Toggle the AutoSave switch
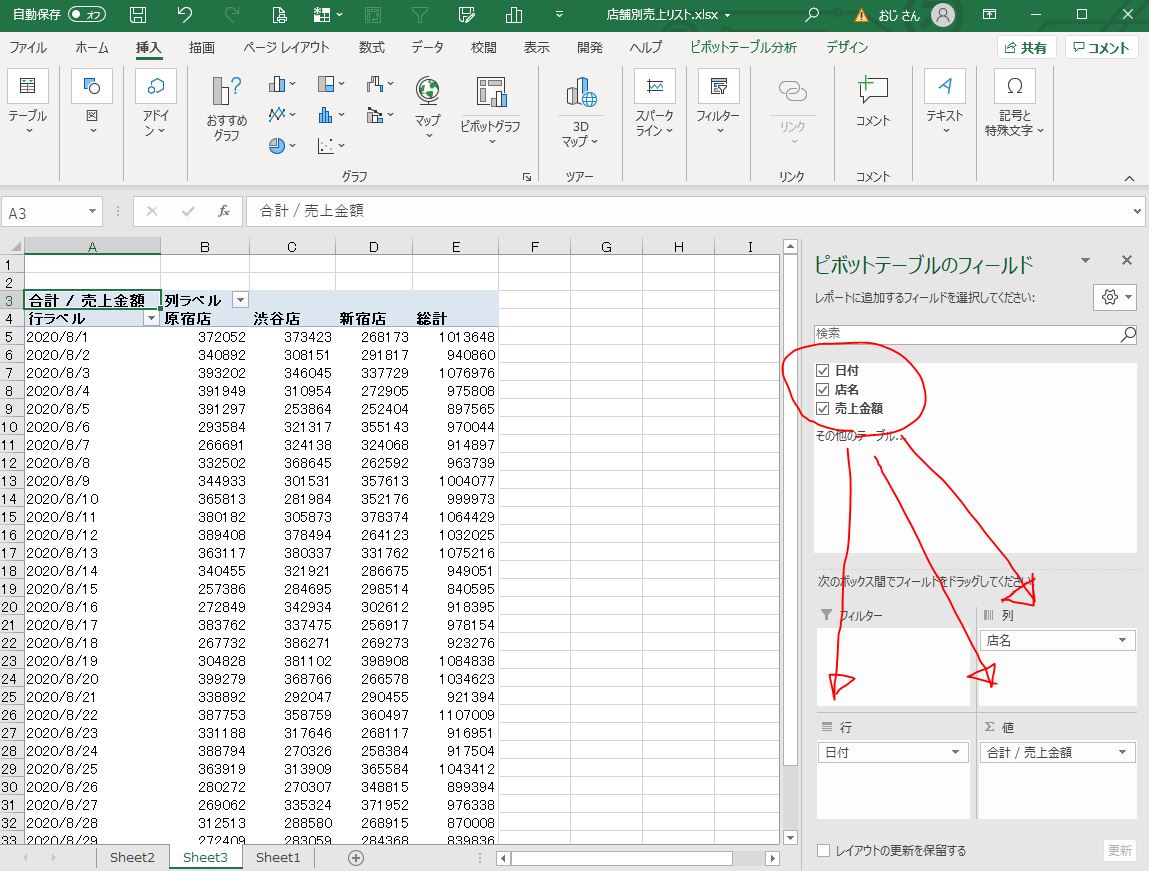 [87, 15]
